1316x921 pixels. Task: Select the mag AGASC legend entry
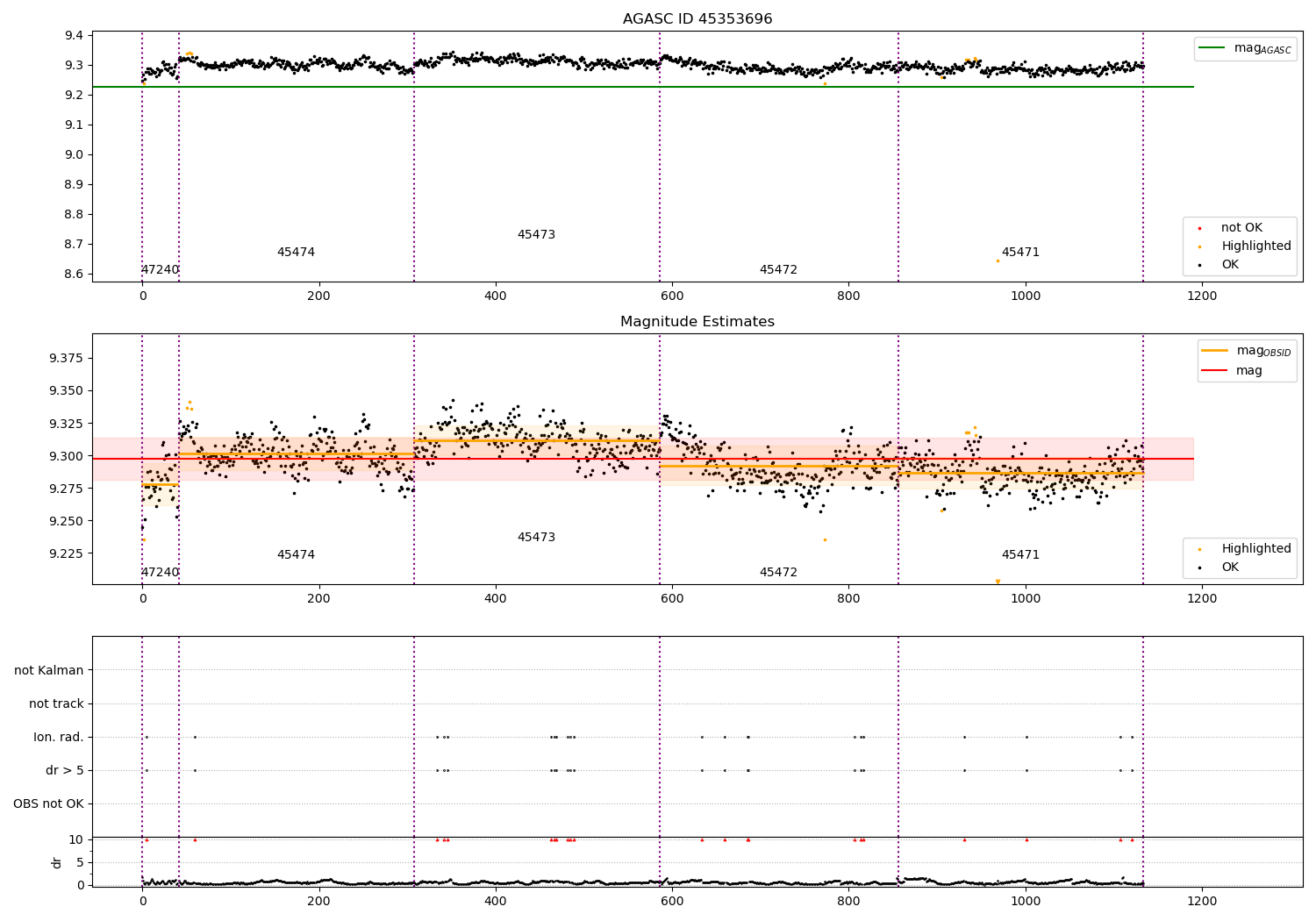[1245, 48]
